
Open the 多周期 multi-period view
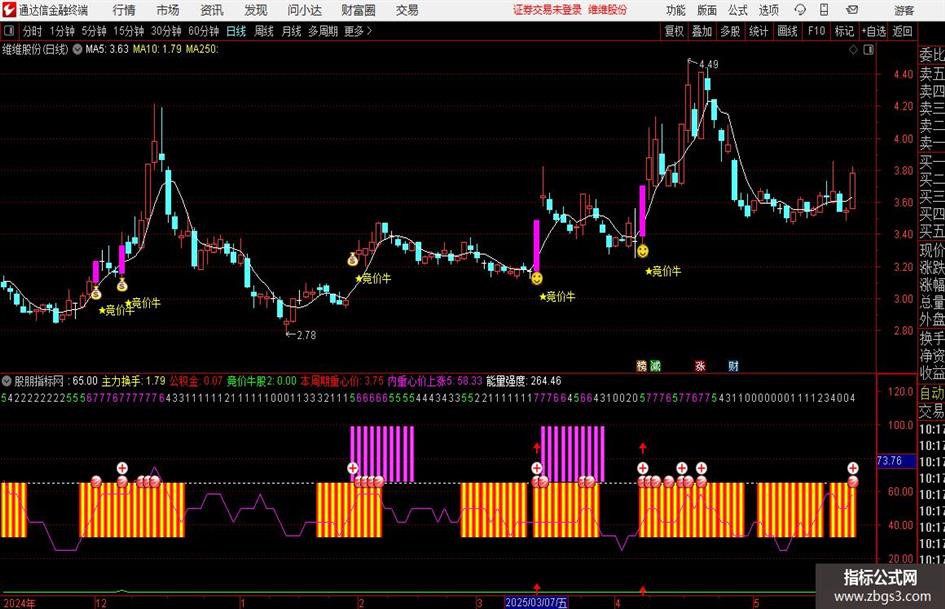coord(322,31)
